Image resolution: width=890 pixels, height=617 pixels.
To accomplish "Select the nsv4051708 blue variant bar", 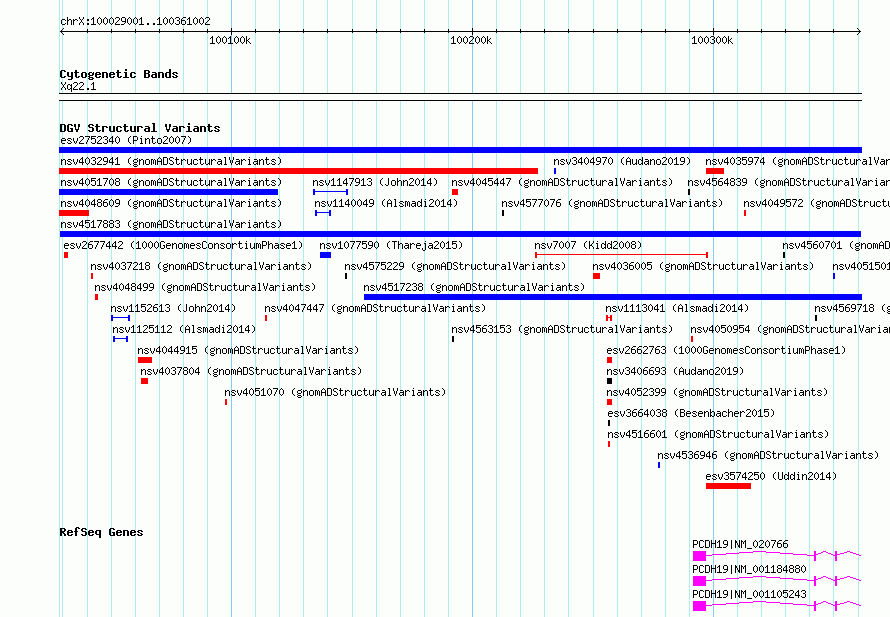I will coord(169,192).
